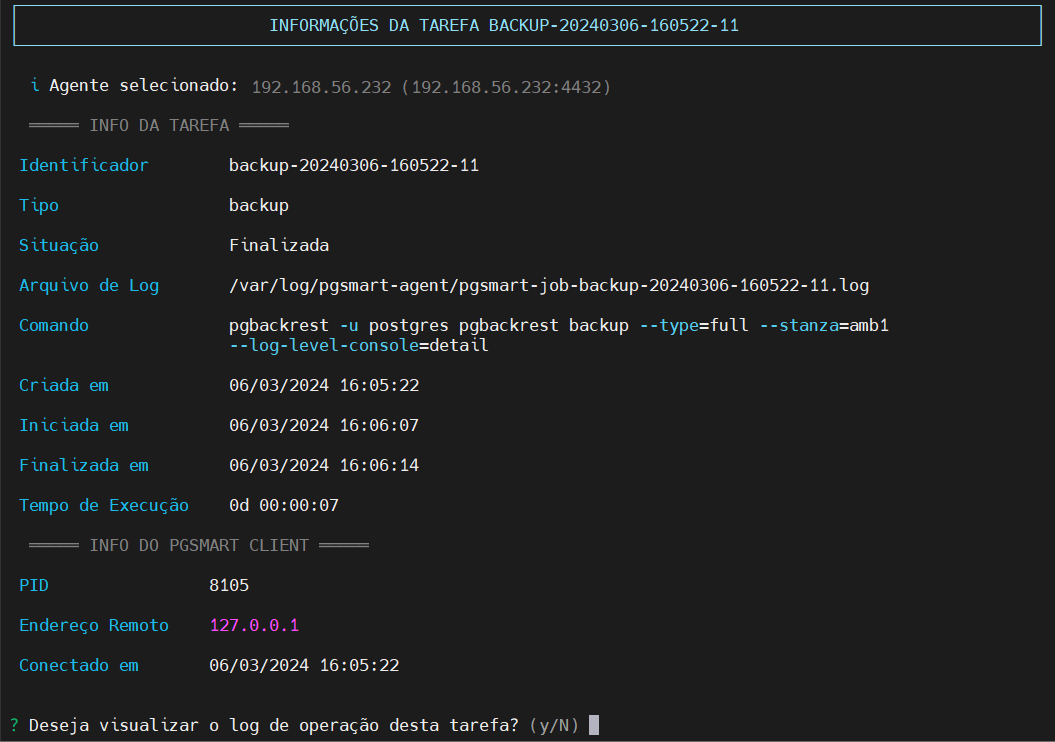The height and width of the screenshot is (742, 1055).
Task: Click the log file path /var/log/pgsmart-agent
Action: (549, 286)
